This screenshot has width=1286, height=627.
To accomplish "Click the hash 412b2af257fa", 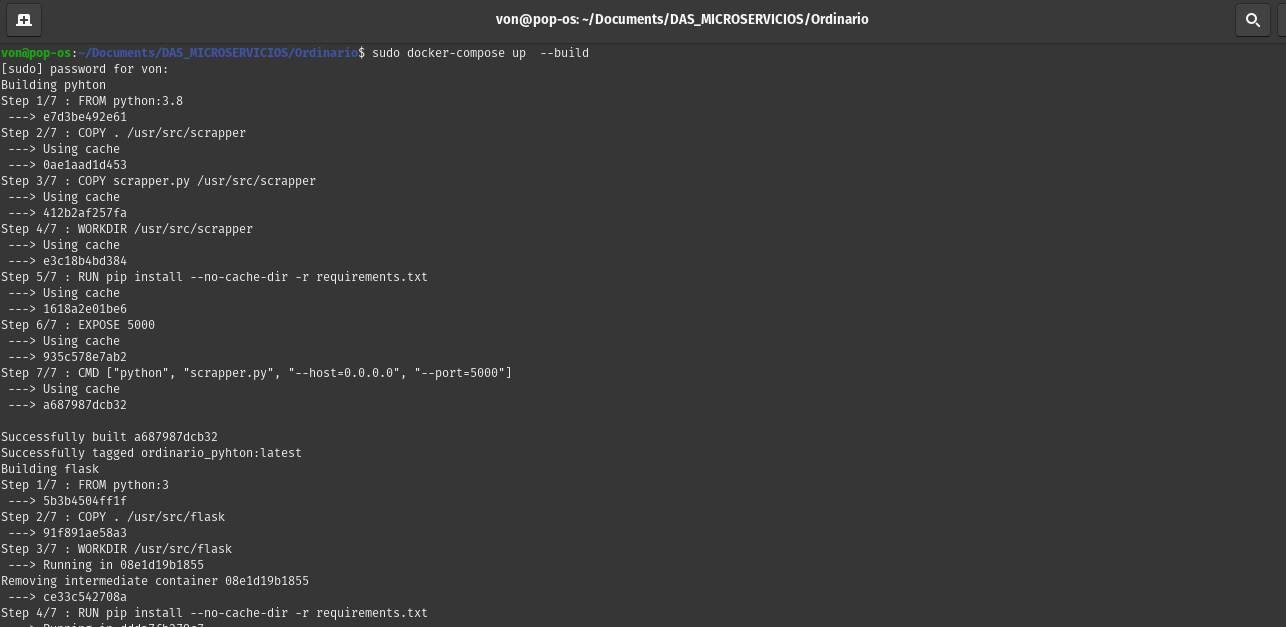I will (x=85, y=213).
